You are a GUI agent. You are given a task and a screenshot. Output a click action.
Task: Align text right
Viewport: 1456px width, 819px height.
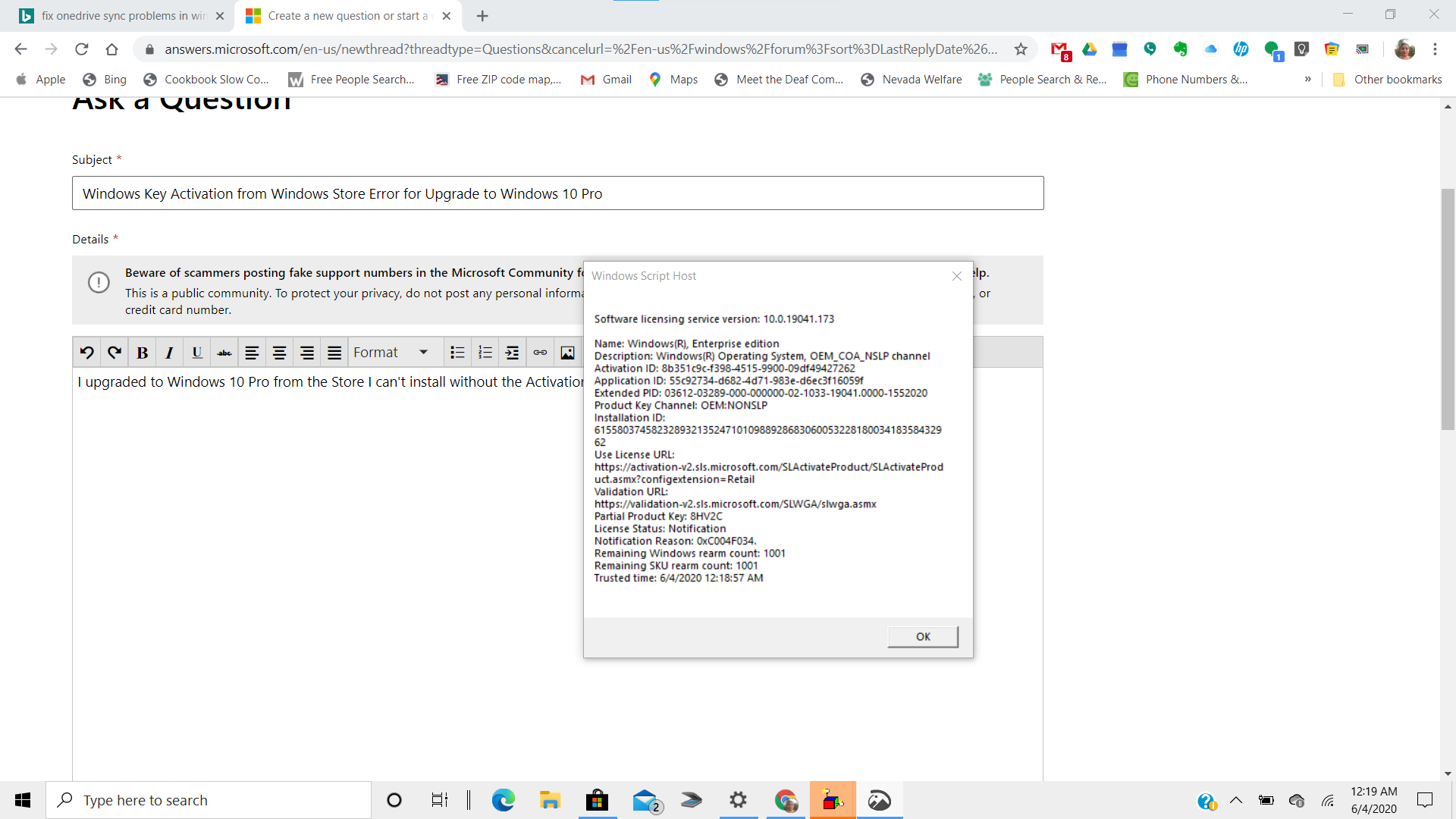[307, 353]
